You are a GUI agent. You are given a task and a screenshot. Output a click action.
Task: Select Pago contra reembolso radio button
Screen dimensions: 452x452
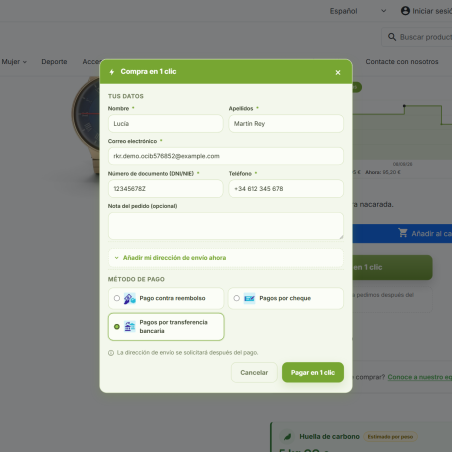(117, 298)
